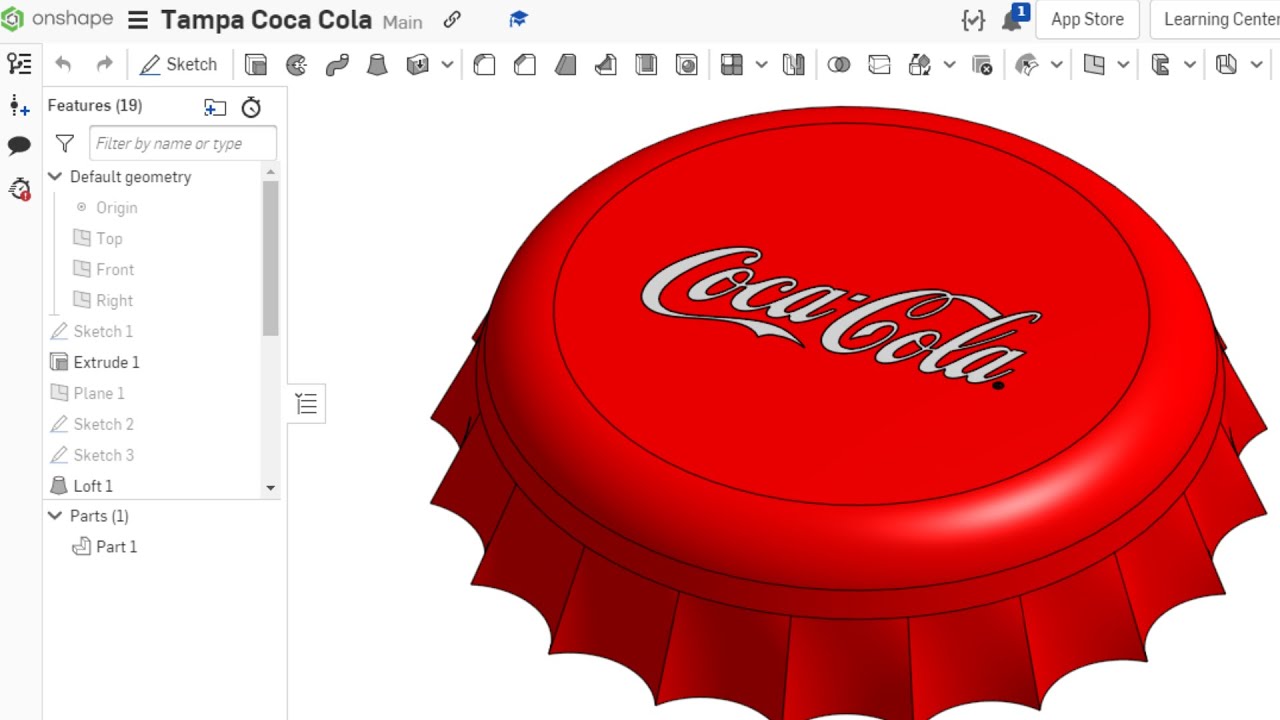Click the add folder icon in Features header

click(x=215, y=107)
